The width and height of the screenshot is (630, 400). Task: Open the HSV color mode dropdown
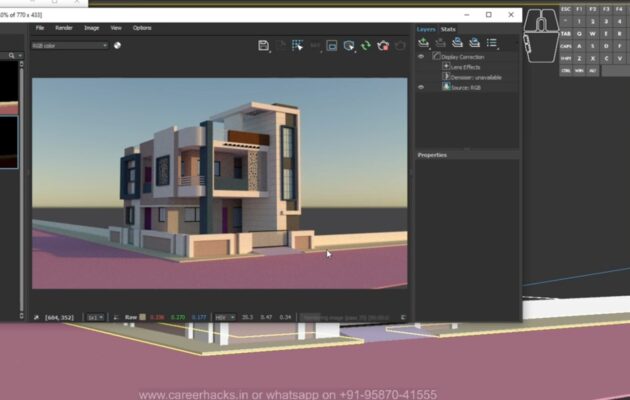pos(225,317)
